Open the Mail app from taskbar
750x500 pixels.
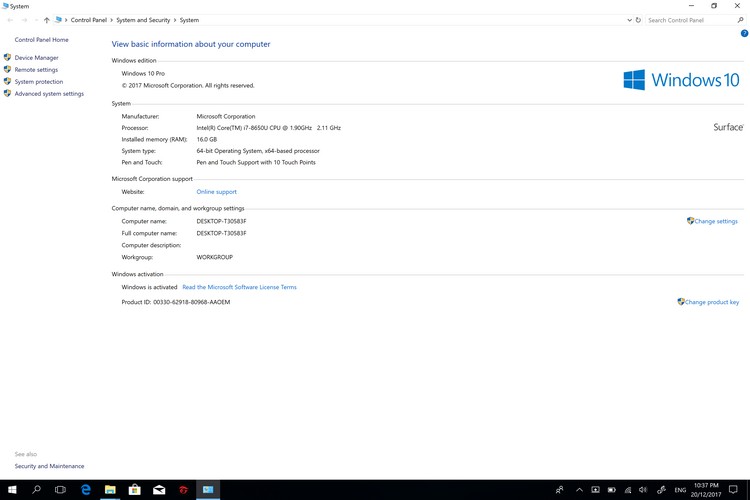tap(159, 489)
